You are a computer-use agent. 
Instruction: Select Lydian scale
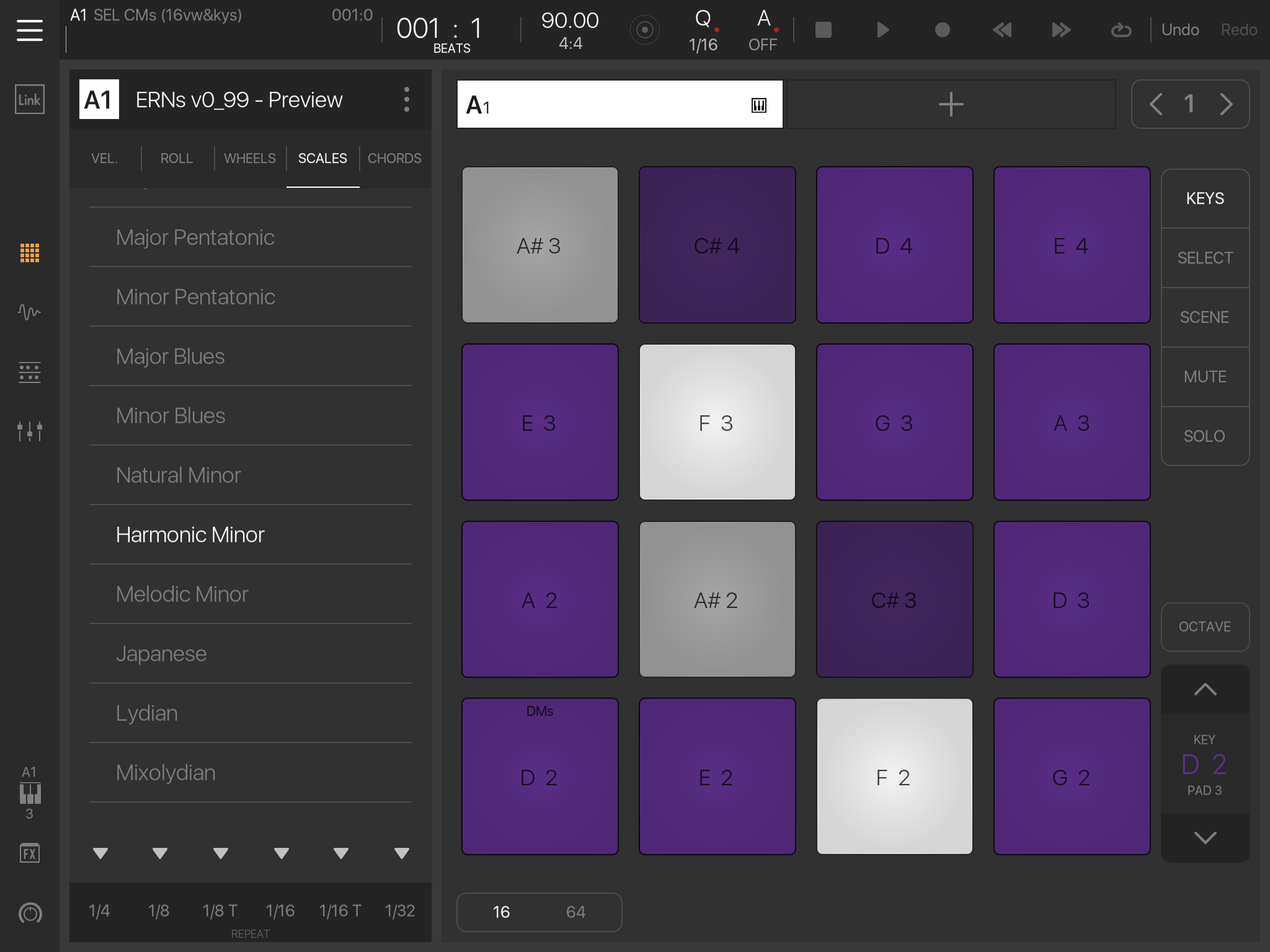point(251,713)
